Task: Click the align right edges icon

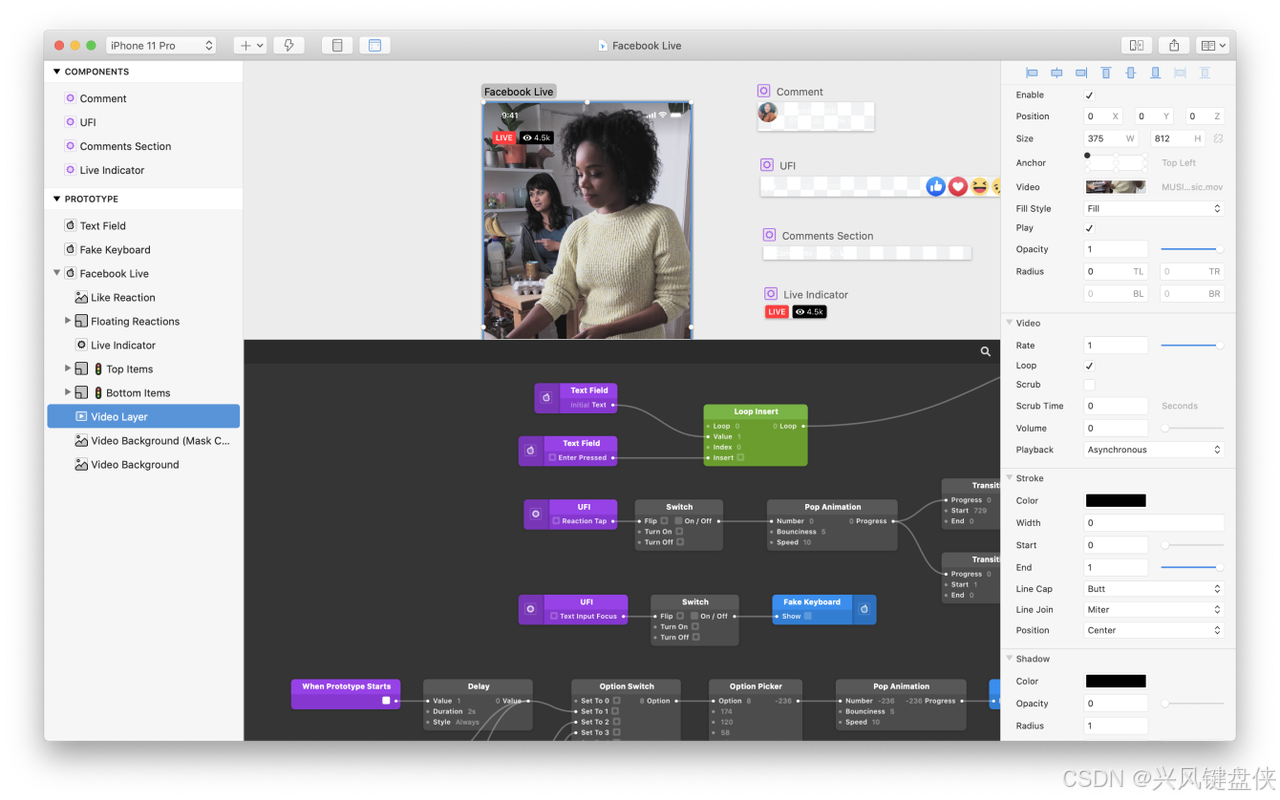Action: tap(1081, 73)
